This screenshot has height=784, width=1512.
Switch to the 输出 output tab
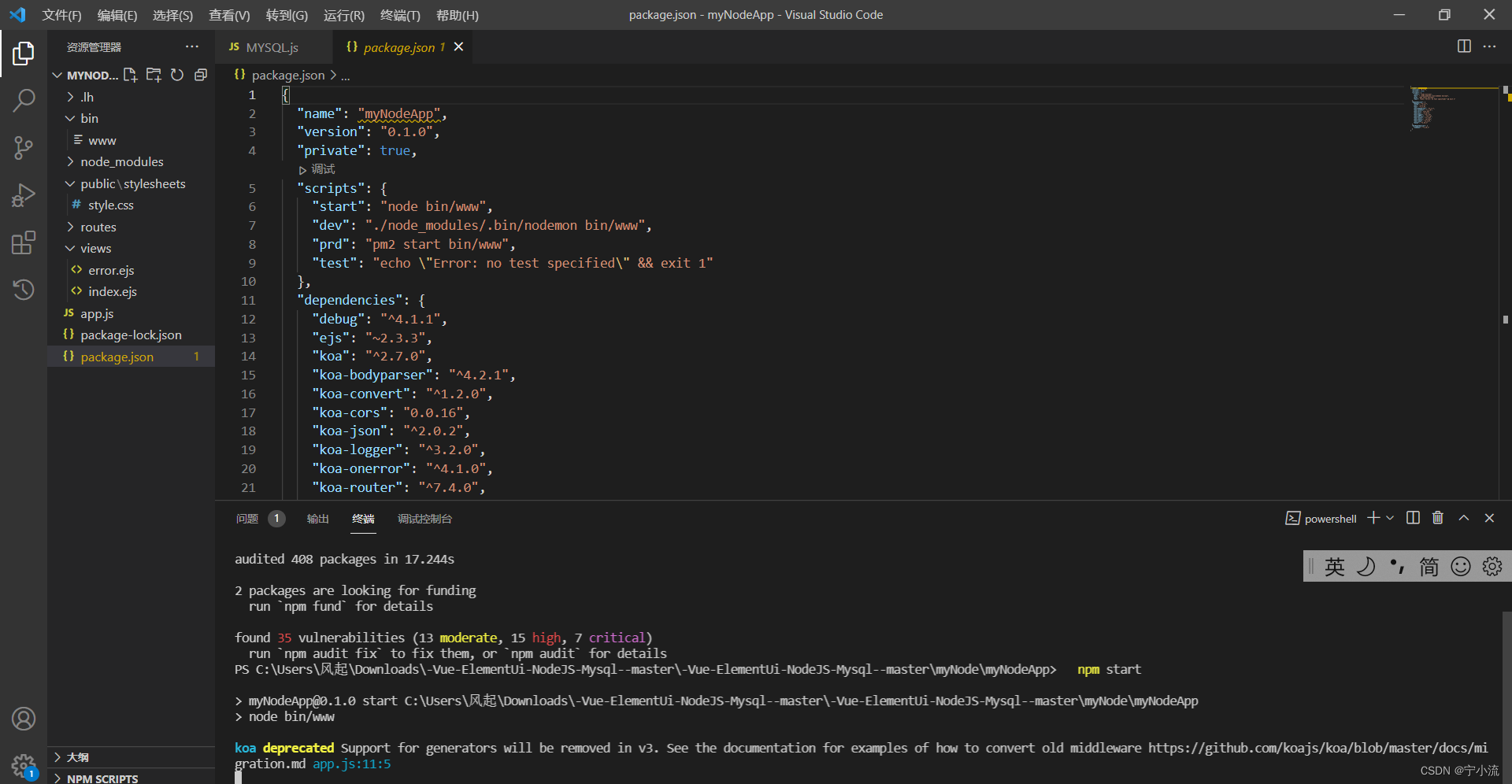pos(318,519)
